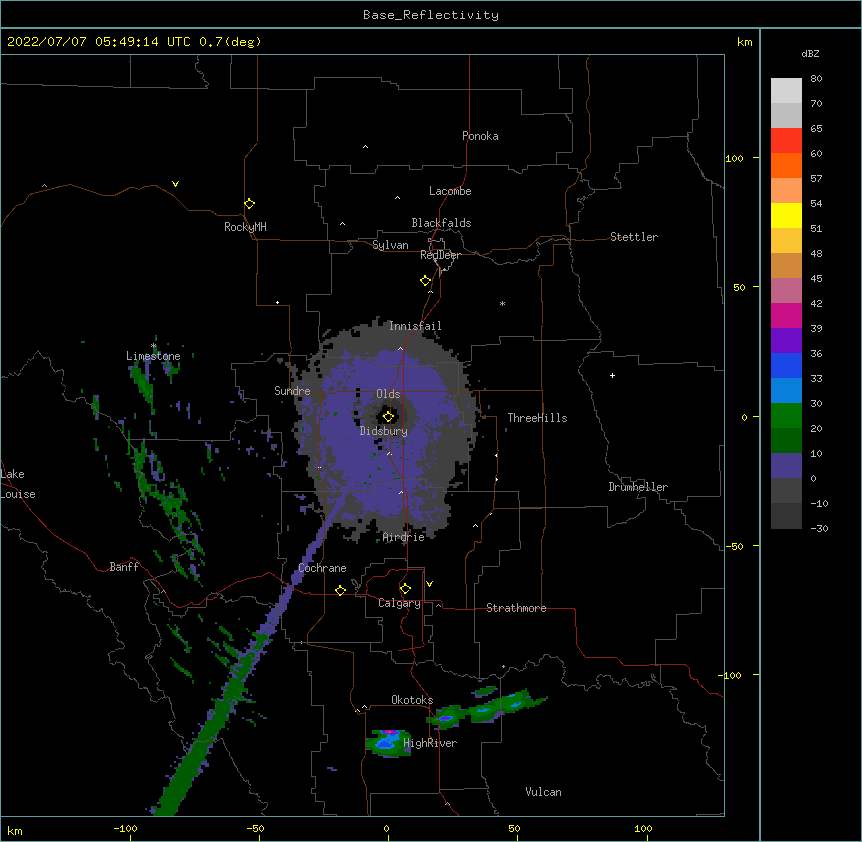Click the -50 tick on the bottom axis
The image size is (862, 842).
pos(255,828)
